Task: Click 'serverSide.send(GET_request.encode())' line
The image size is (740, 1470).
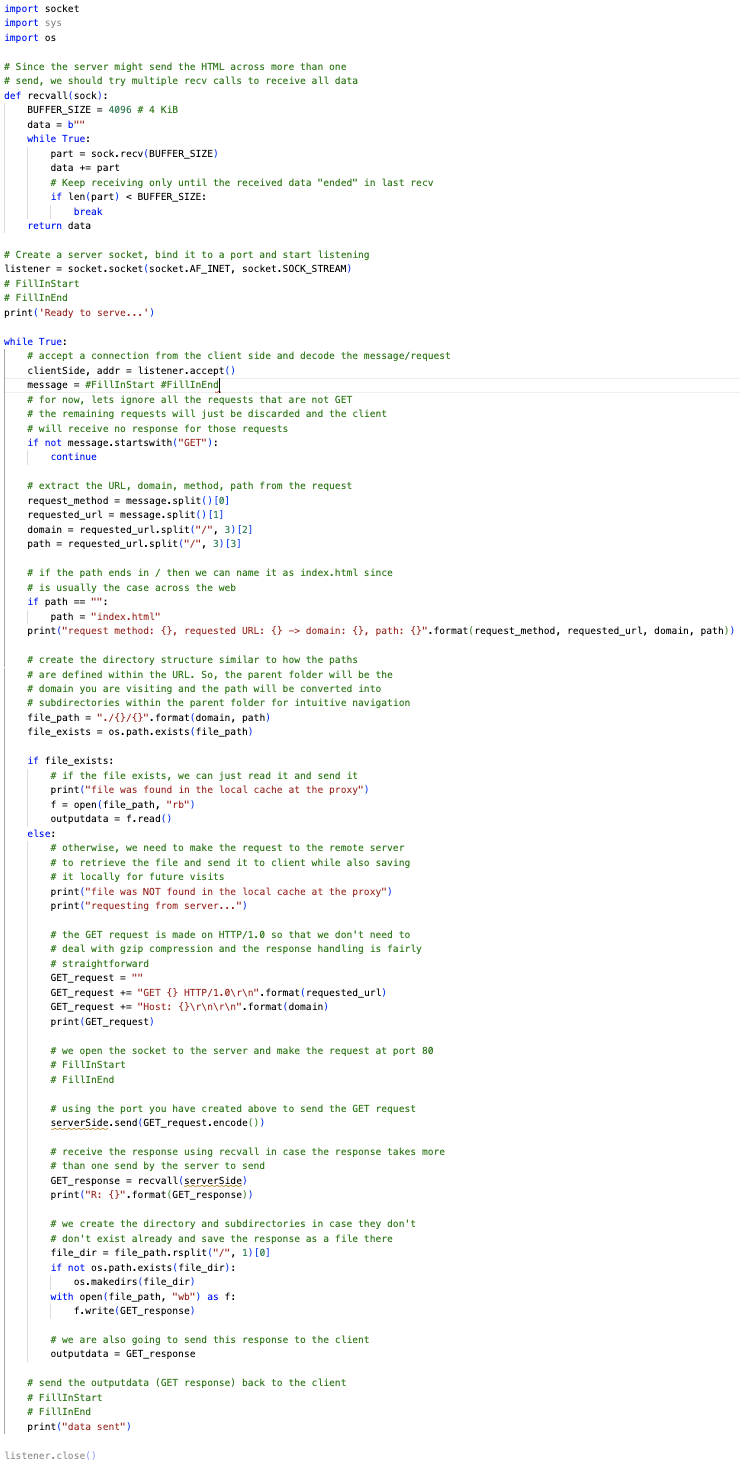Action: [x=158, y=1123]
